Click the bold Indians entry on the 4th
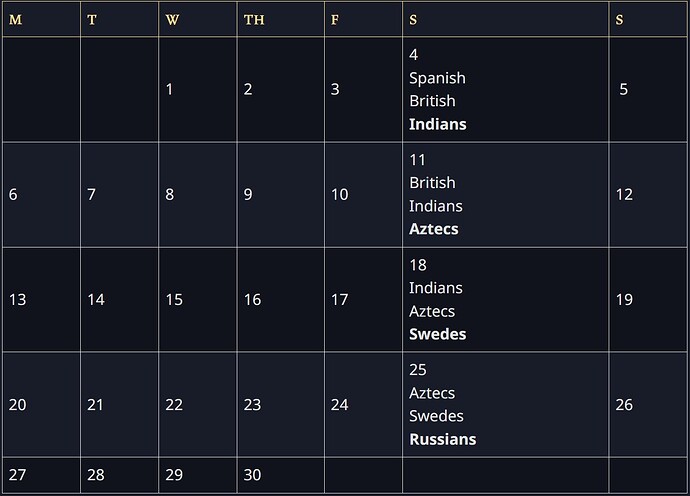Image resolution: width=690 pixels, height=496 pixels. [437, 125]
